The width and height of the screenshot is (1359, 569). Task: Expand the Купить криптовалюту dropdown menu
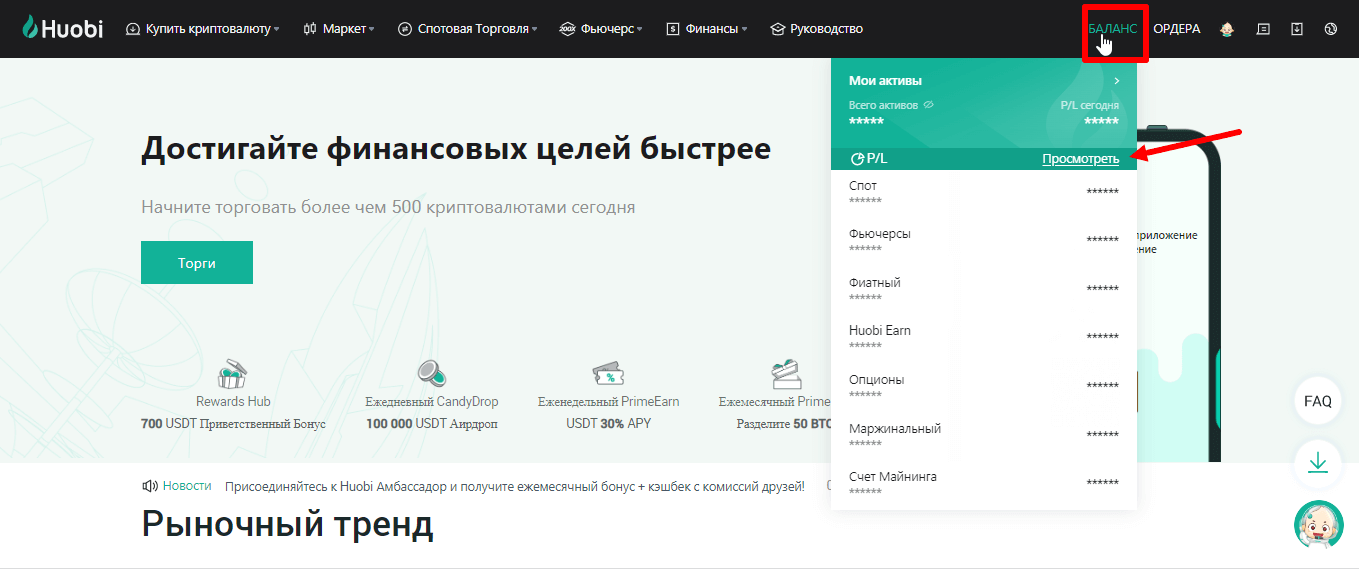(203, 29)
